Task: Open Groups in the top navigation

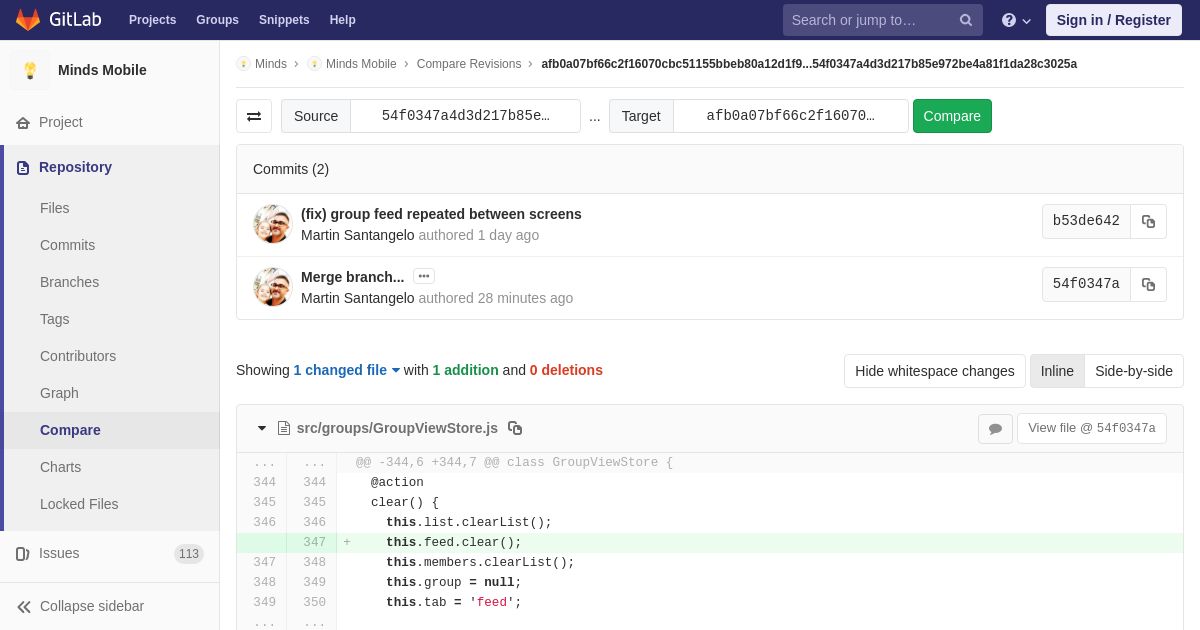Action: [217, 20]
